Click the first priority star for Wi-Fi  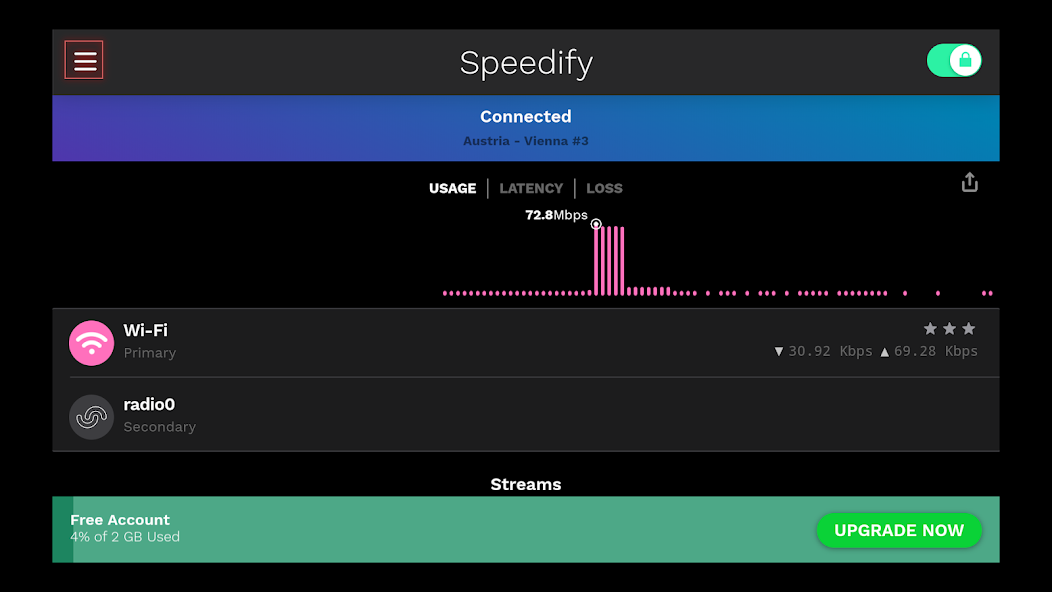click(929, 328)
